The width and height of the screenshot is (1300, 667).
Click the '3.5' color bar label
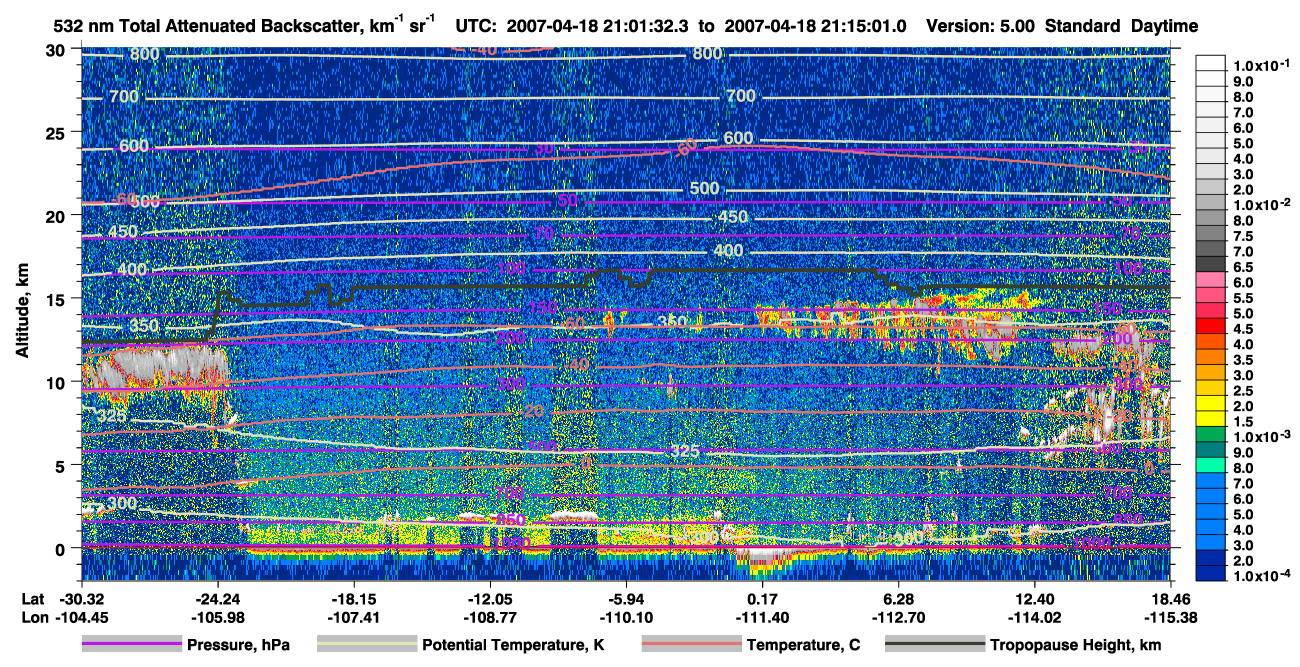point(1243,359)
